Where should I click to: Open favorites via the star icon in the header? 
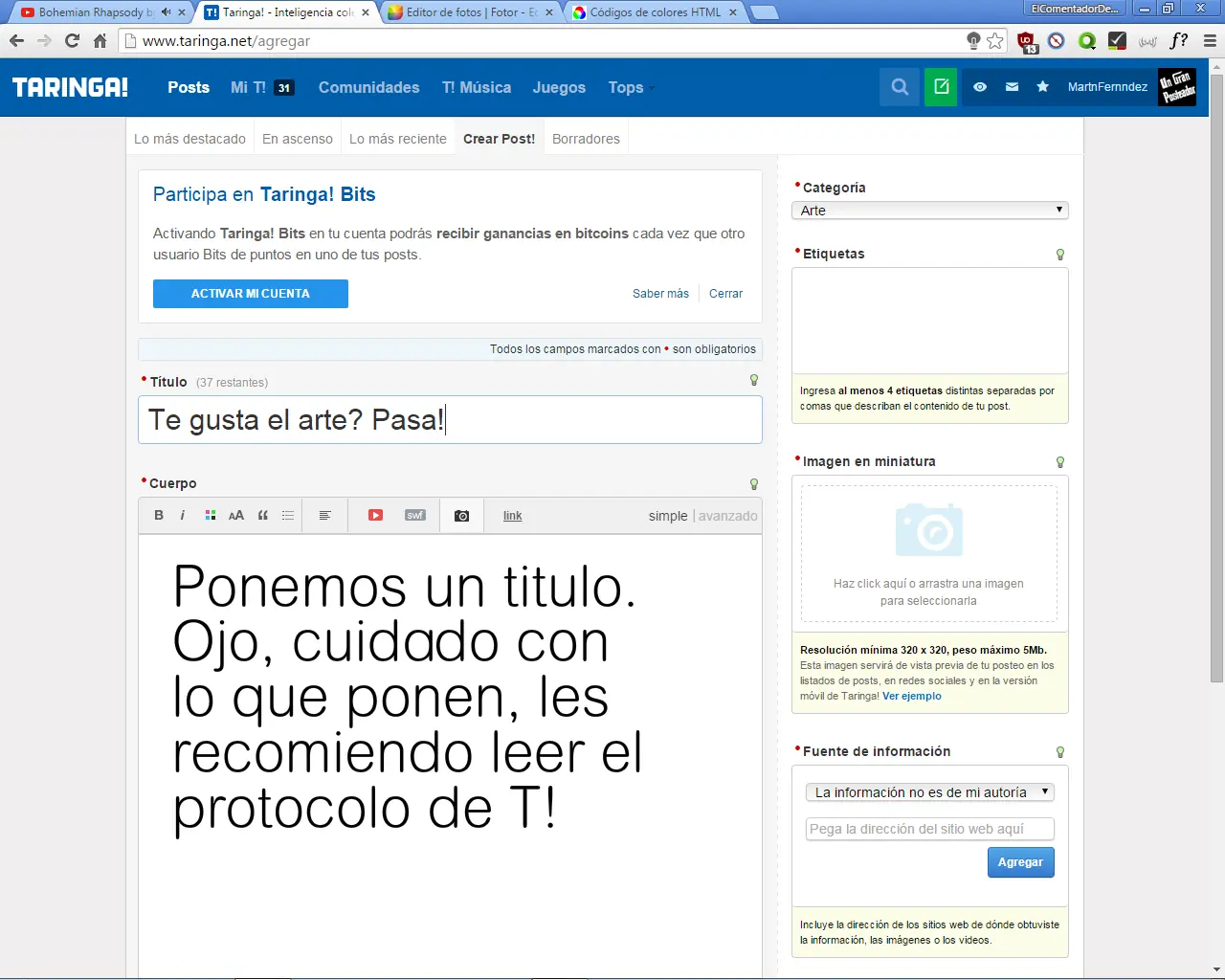(1042, 87)
